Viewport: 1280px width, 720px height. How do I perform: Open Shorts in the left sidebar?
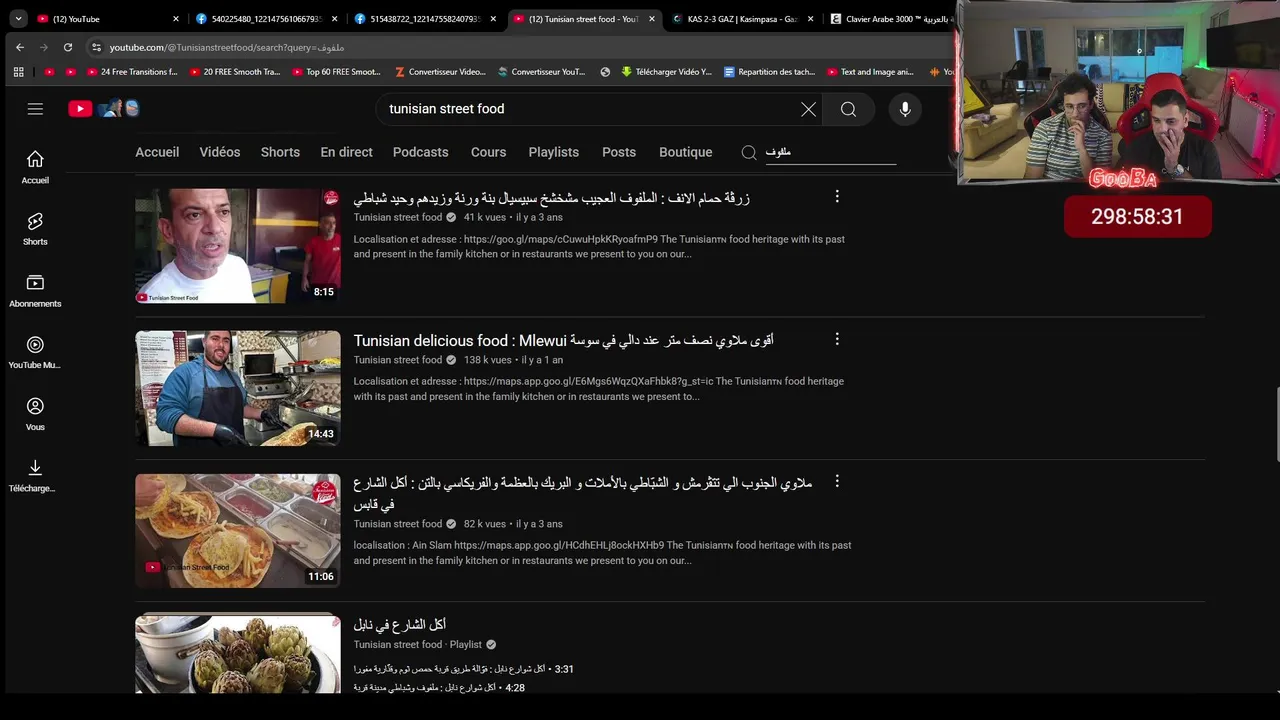[35, 229]
